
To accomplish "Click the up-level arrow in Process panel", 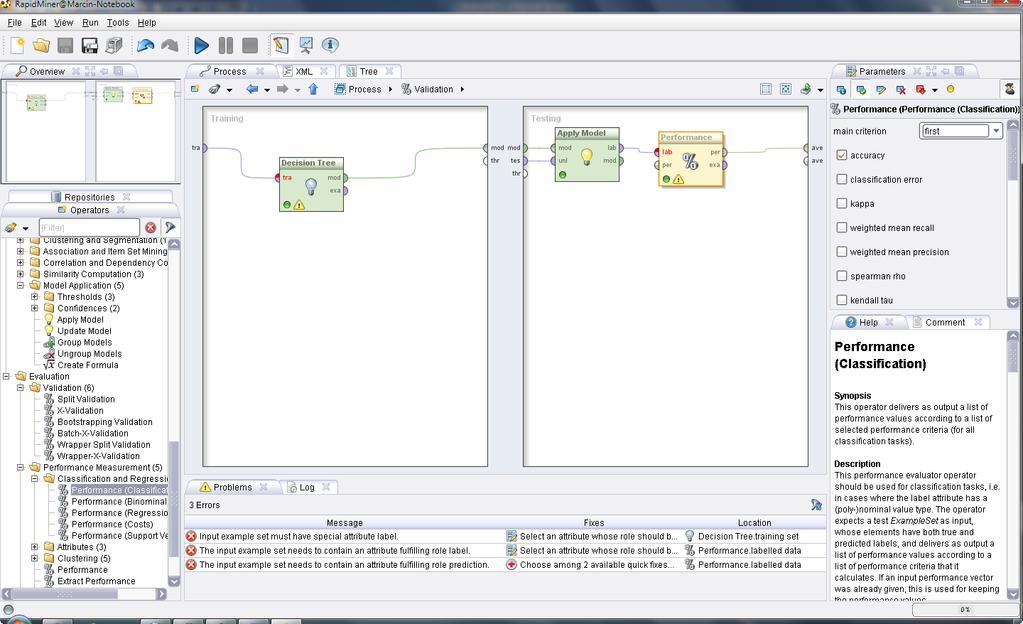I will point(313,89).
